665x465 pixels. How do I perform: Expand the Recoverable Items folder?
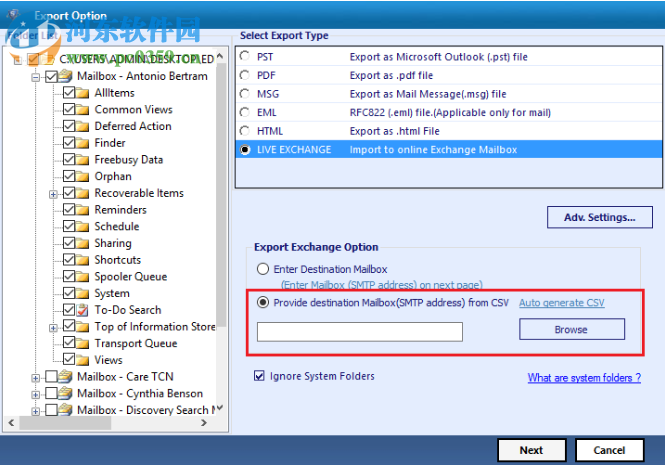53,194
